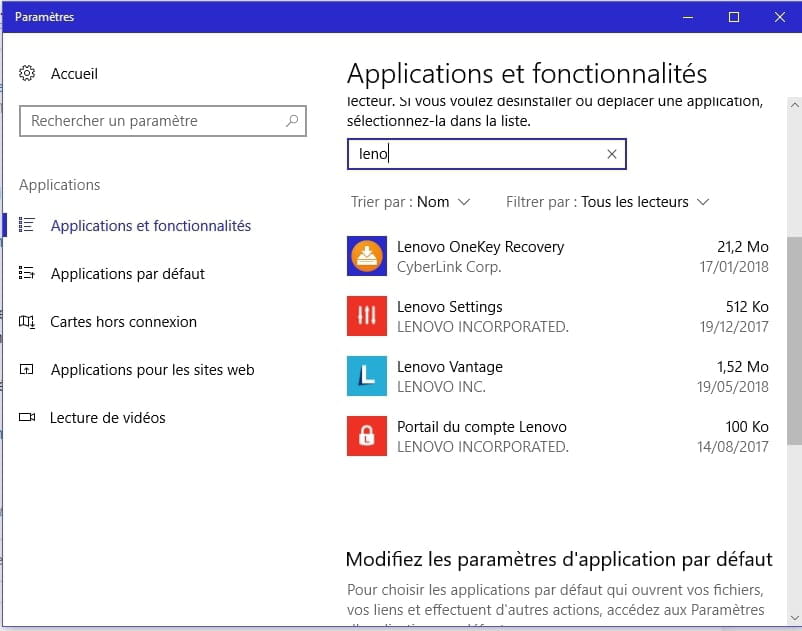The height and width of the screenshot is (631, 802).
Task: Click the Accueil gear icon
Action: click(28, 74)
